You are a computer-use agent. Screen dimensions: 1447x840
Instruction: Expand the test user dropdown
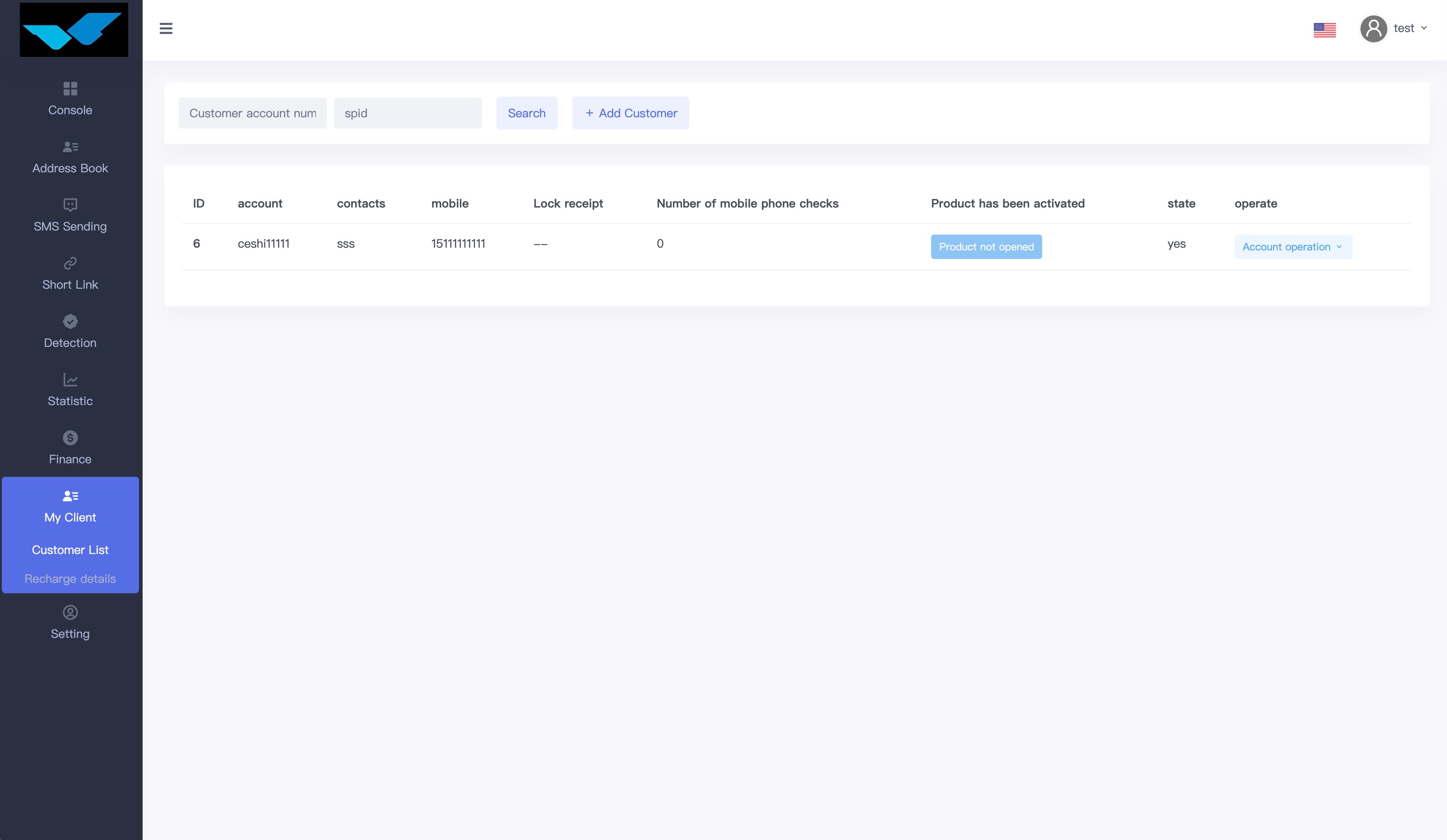click(1410, 28)
